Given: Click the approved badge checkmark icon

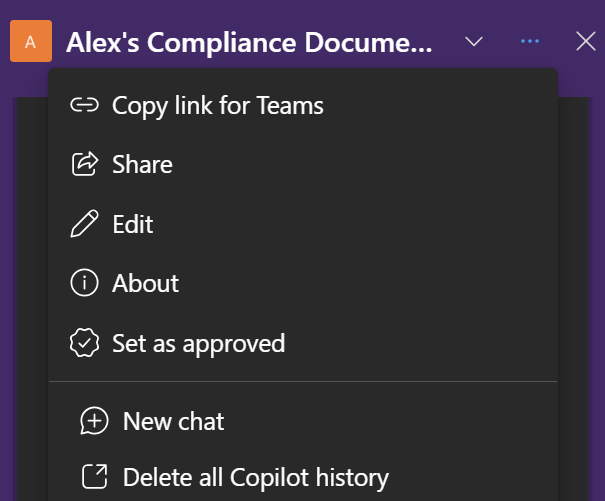Looking at the screenshot, I should [x=85, y=343].
